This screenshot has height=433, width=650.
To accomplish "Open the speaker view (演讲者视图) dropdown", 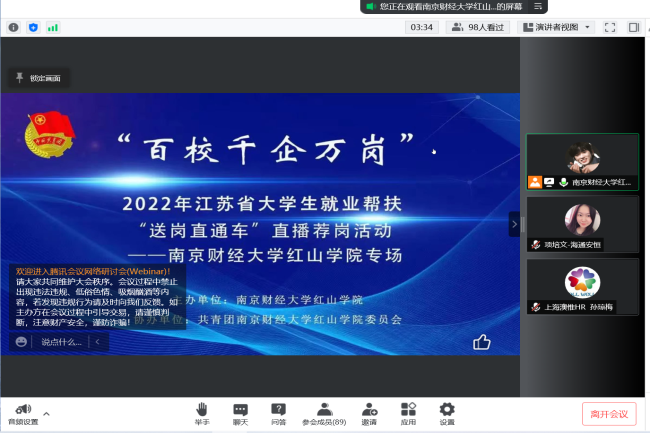I will (x=556, y=27).
